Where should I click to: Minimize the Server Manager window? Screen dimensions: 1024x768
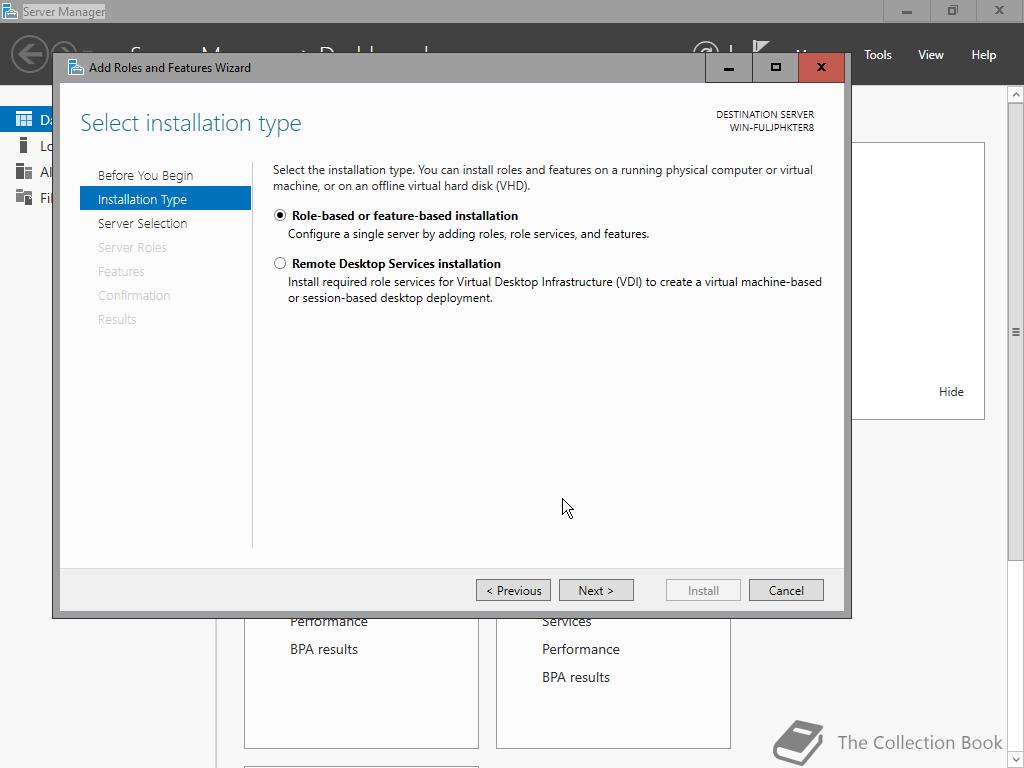pyautogui.click(x=906, y=11)
